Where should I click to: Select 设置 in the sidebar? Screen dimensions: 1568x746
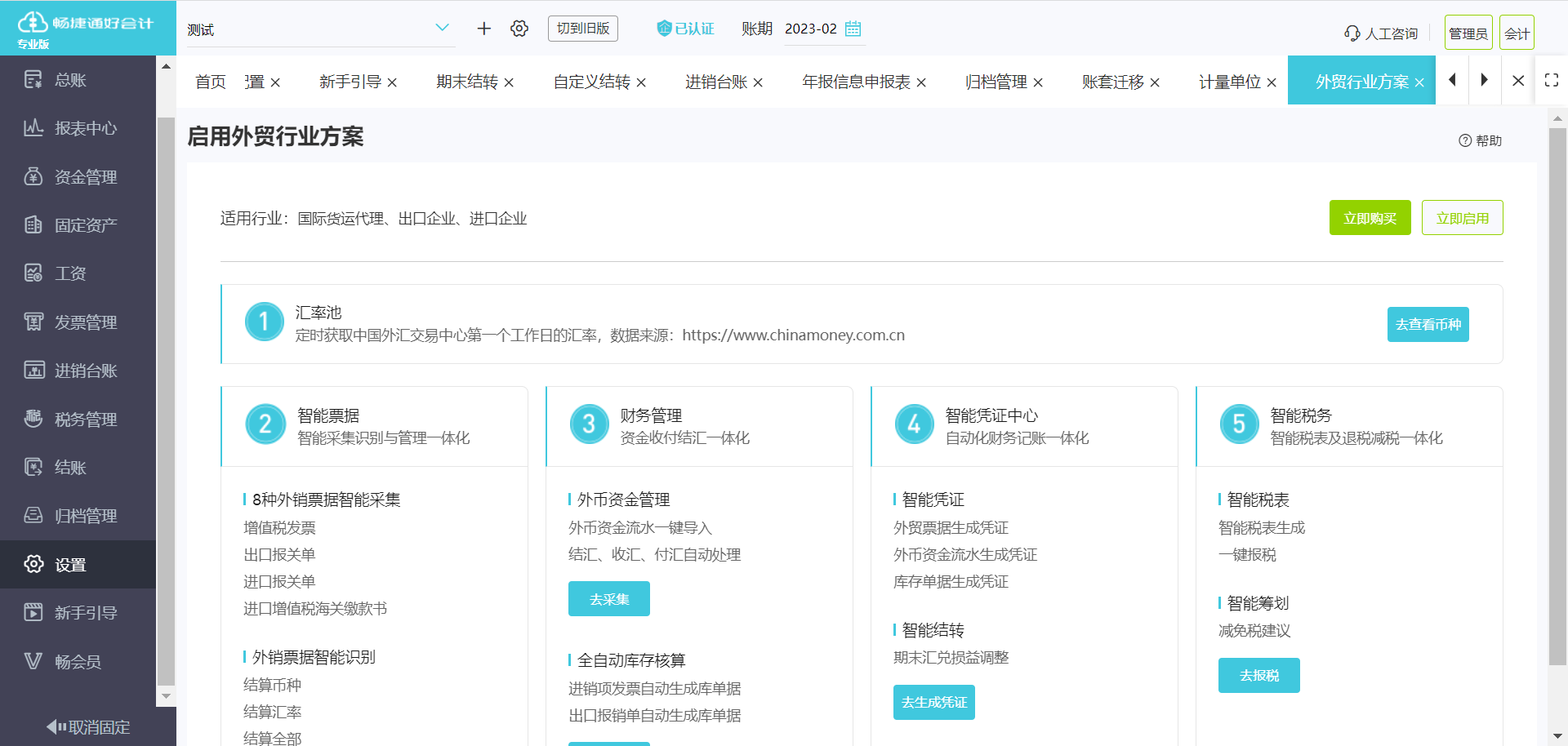pyautogui.click(x=78, y=565)
